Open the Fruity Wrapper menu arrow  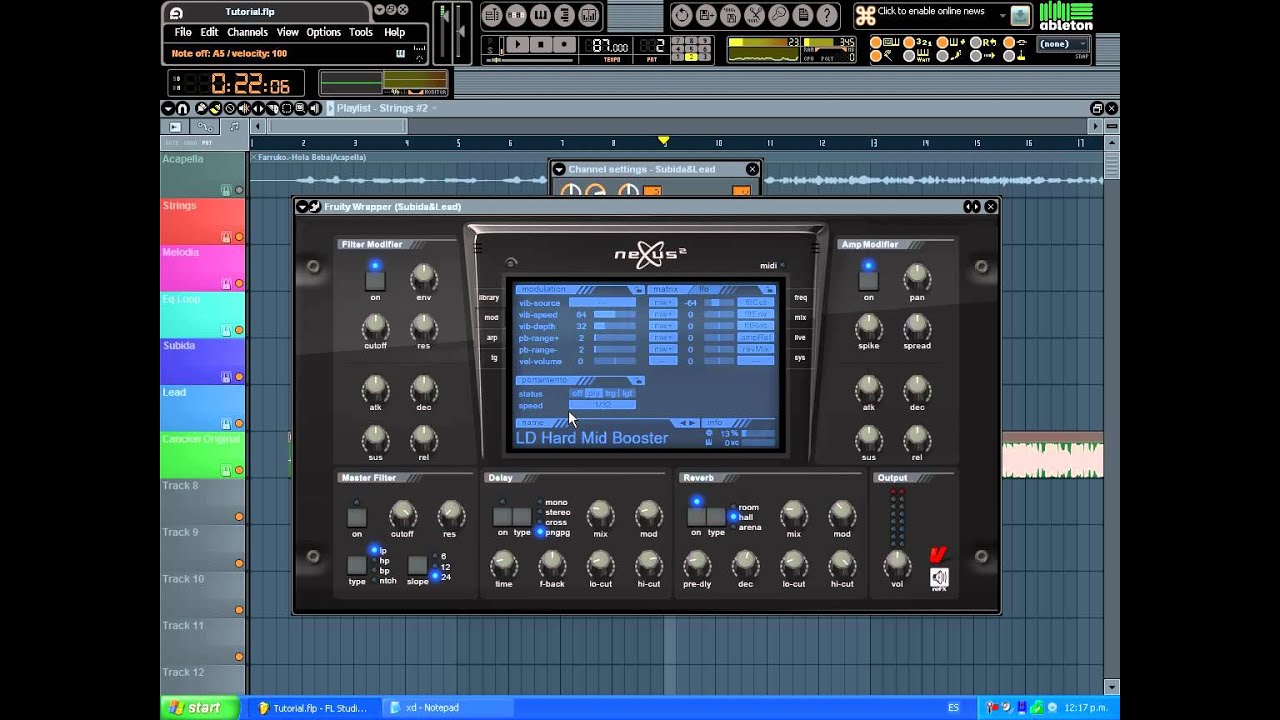coord(303,206)
